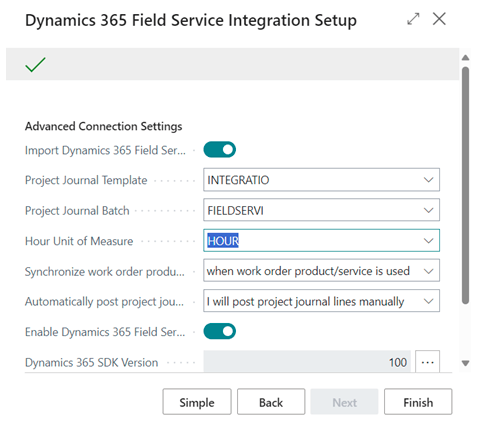
Task: Click the Hour Unit of Measure label
Action: pyautogui.click(x=79, y=241)
